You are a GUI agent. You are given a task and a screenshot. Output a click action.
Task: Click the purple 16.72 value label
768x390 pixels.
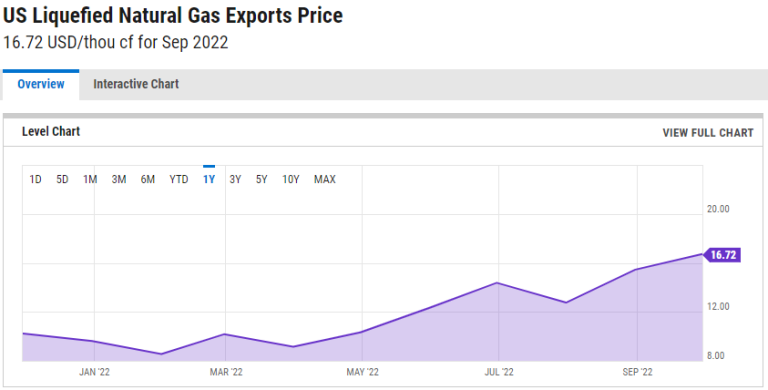(x=722, y=255)
